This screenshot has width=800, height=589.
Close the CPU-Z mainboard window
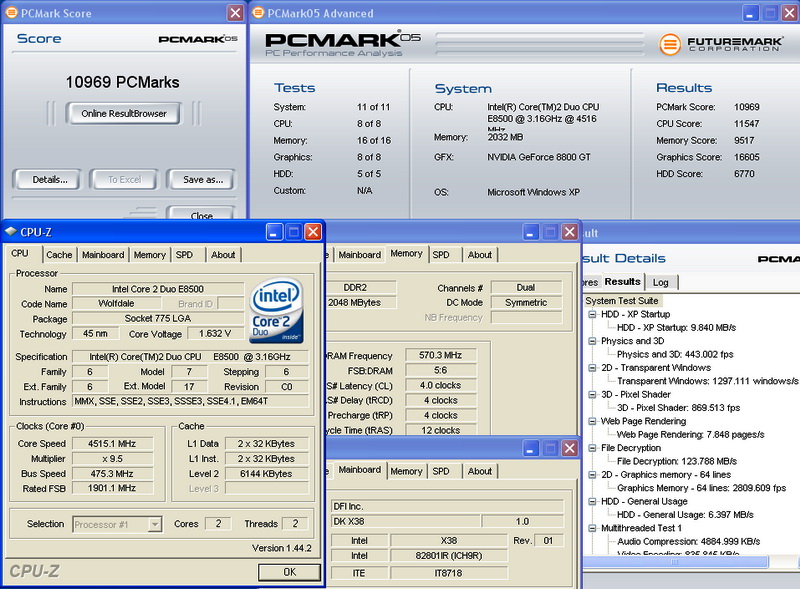tap(569, 449)
